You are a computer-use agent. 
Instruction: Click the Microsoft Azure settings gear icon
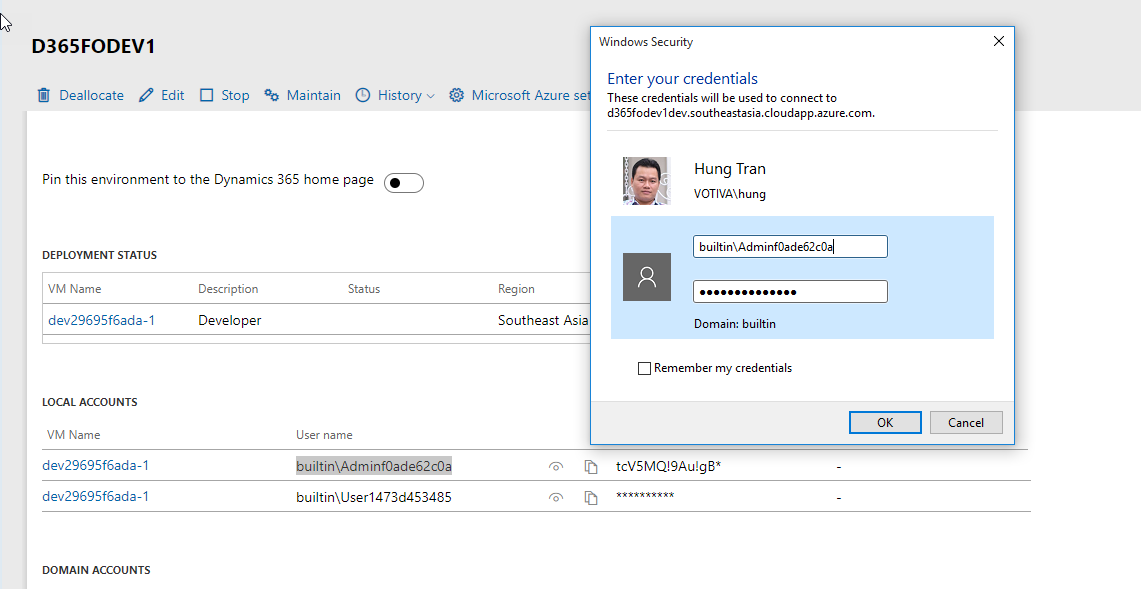pyautogui.click(x=456, y=95)
